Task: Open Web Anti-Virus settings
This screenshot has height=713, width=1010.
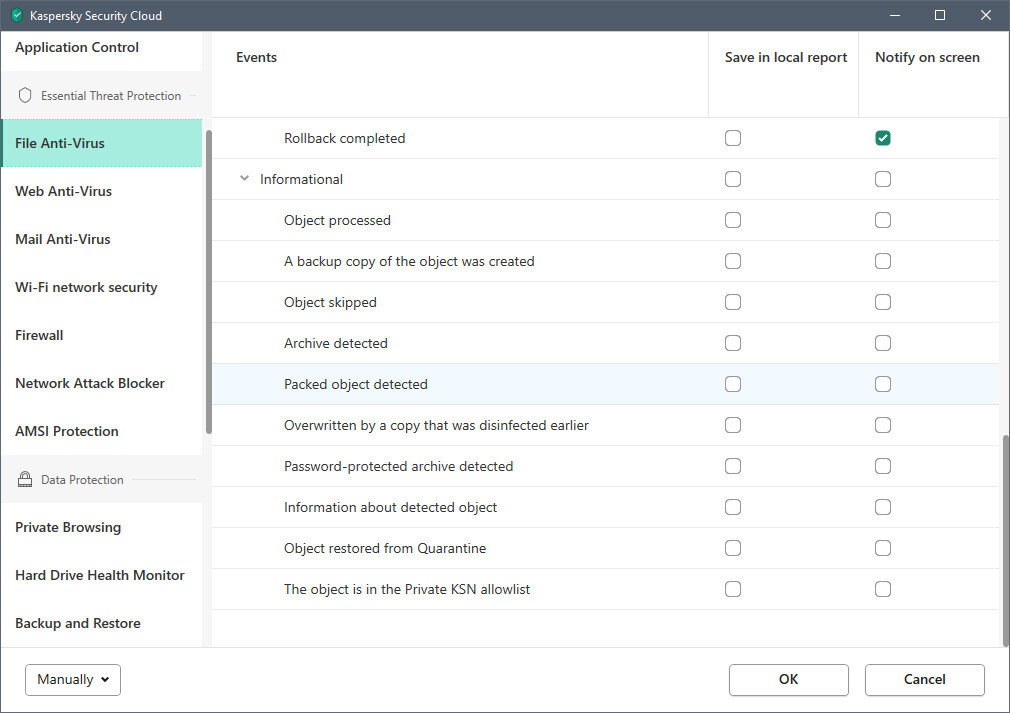Action: [101, 191]
